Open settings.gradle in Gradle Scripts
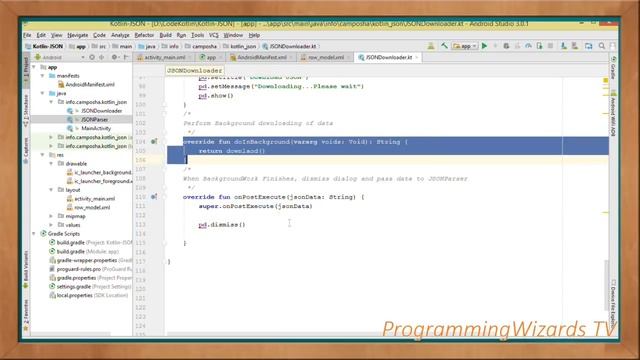 [73, 287]
